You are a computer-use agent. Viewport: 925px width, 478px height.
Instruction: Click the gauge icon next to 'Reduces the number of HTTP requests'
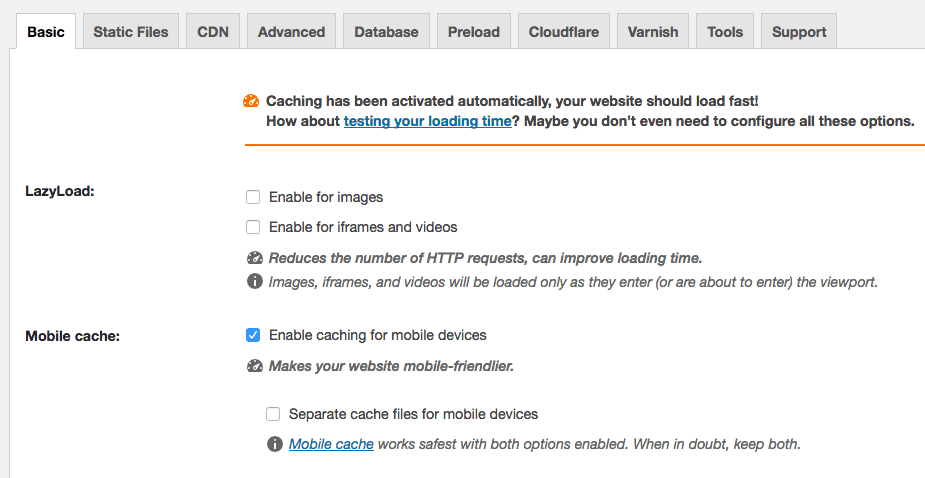(254, 257)
